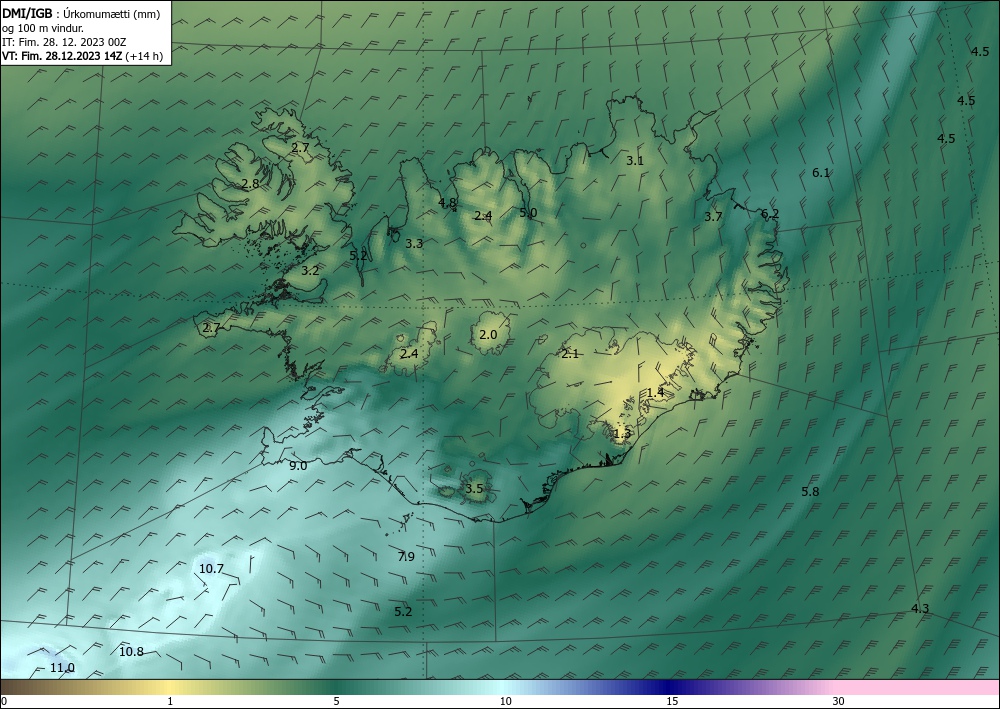Image resolution: width=1000 pixels, height=709 pixels.
Task: Select the 3.3 map value
Action: (414, 243)
